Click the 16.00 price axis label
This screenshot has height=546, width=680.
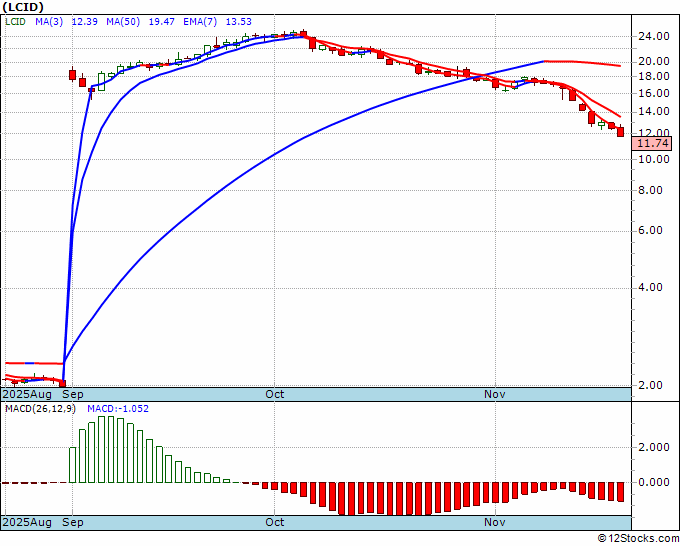654,93
